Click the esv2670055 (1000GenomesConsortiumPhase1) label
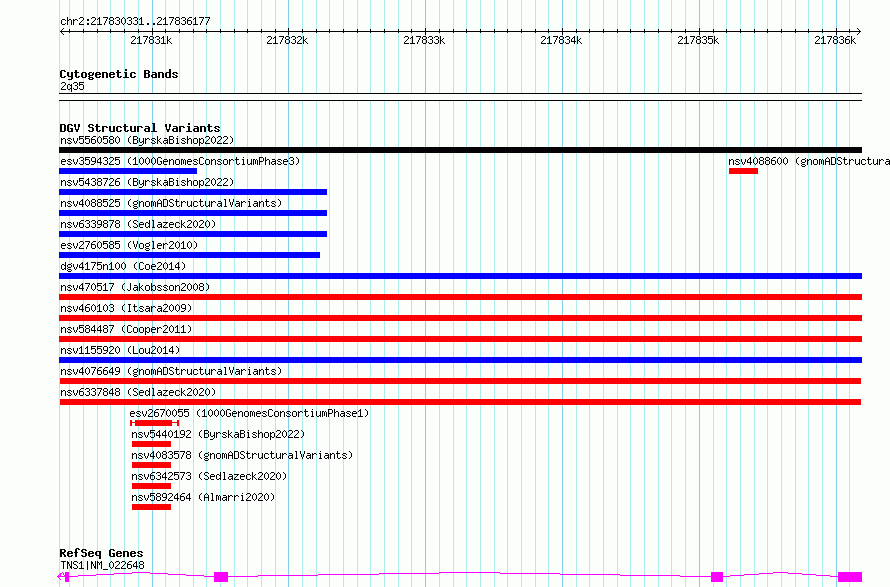 pos(249,413)
